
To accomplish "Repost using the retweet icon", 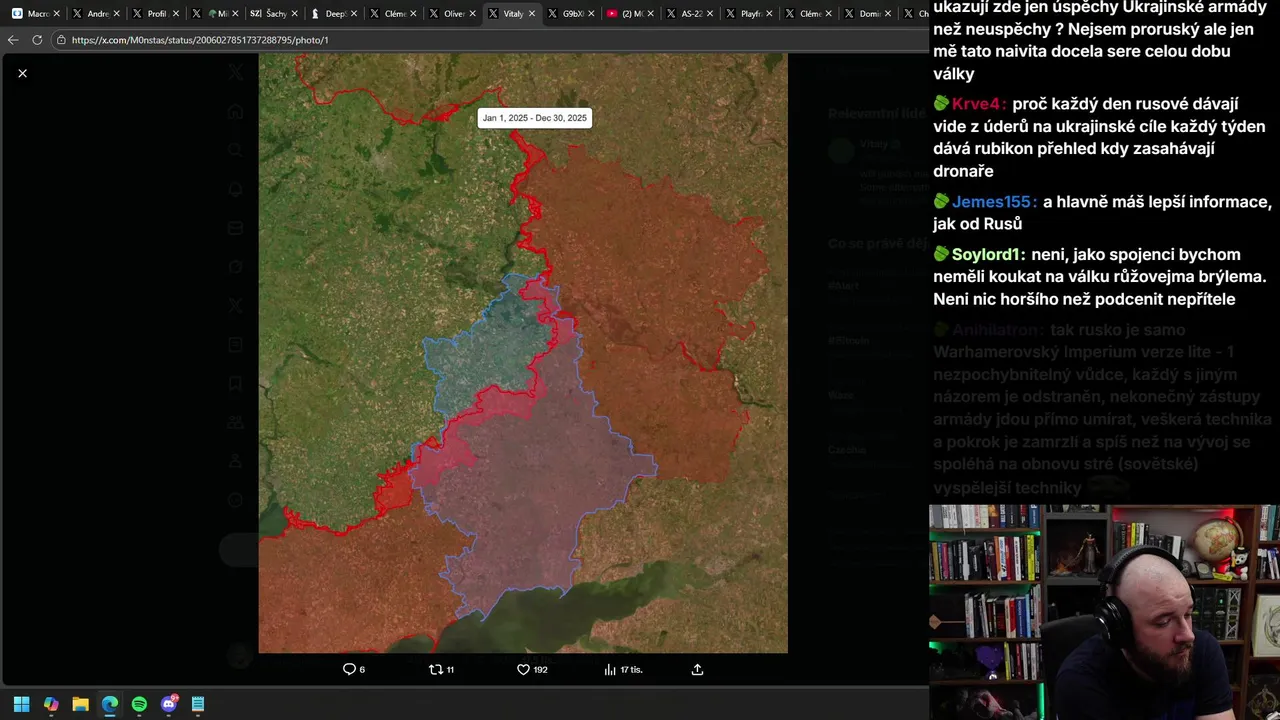I will pyautogui.click(x=435, y=669).
